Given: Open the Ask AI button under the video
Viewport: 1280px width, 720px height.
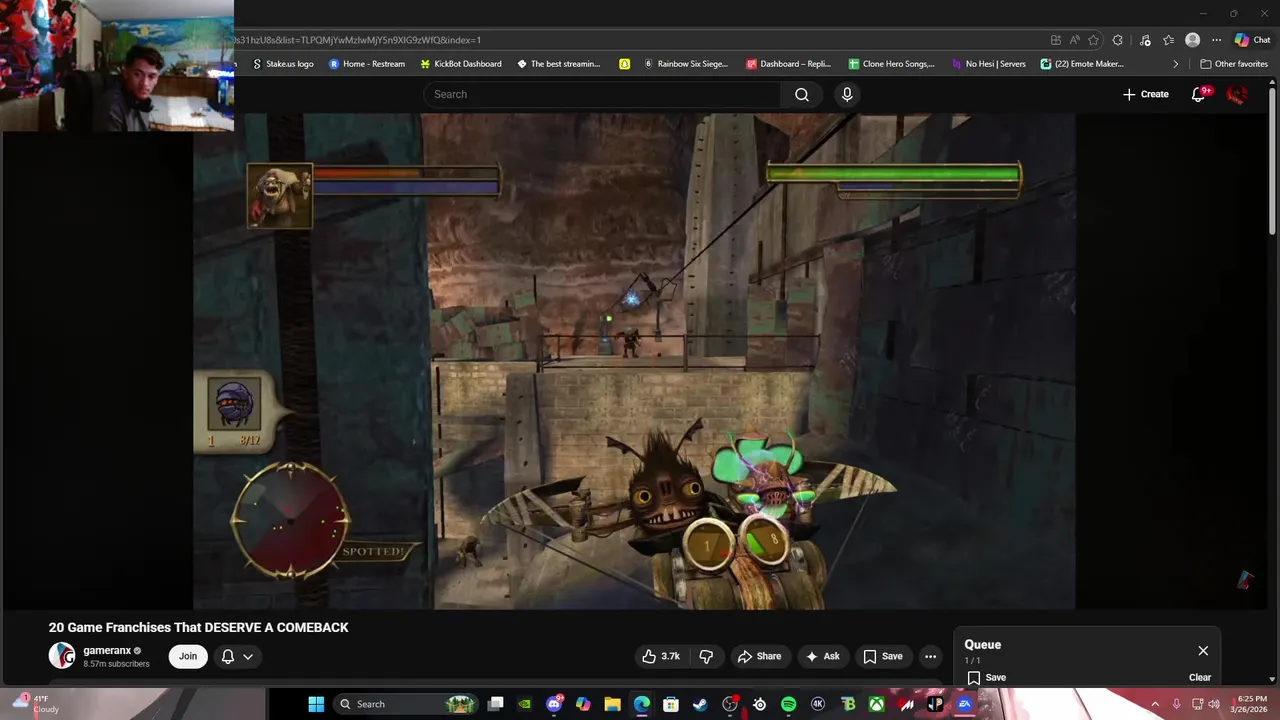Looking at the screenshot, I should click(x=823, y=656).
